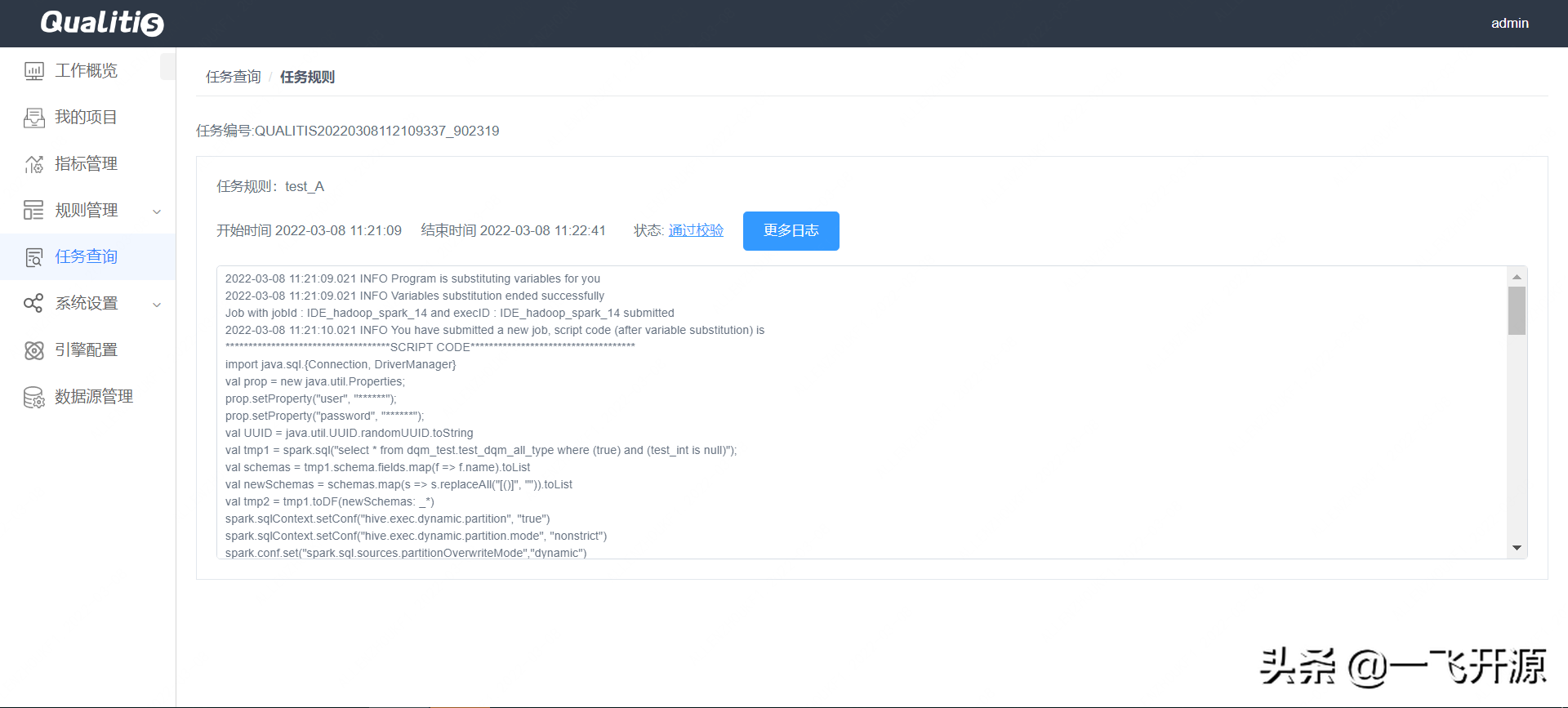Click the partitionOverwriteMode "dynamic" line

click(x=407, y=553)
